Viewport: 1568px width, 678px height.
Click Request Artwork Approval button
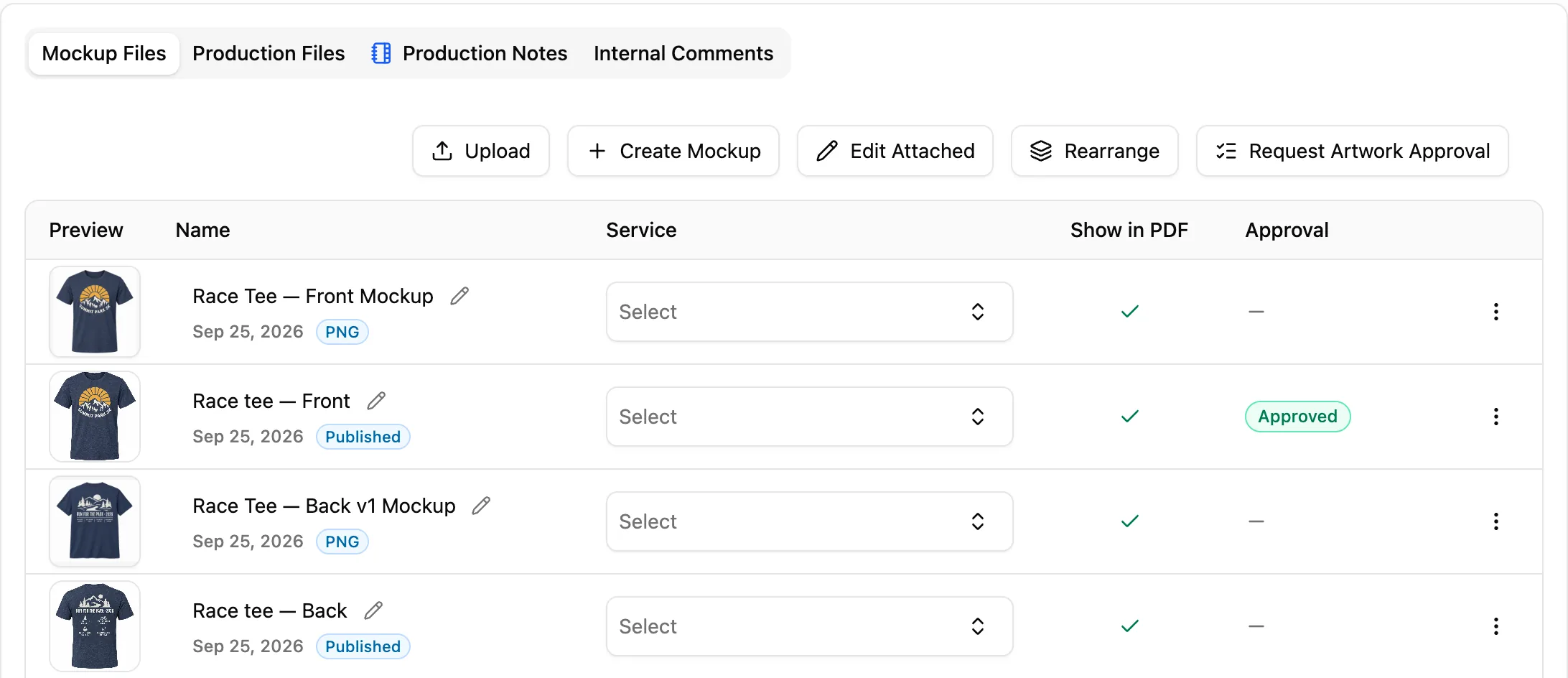tap(1353, 151)
